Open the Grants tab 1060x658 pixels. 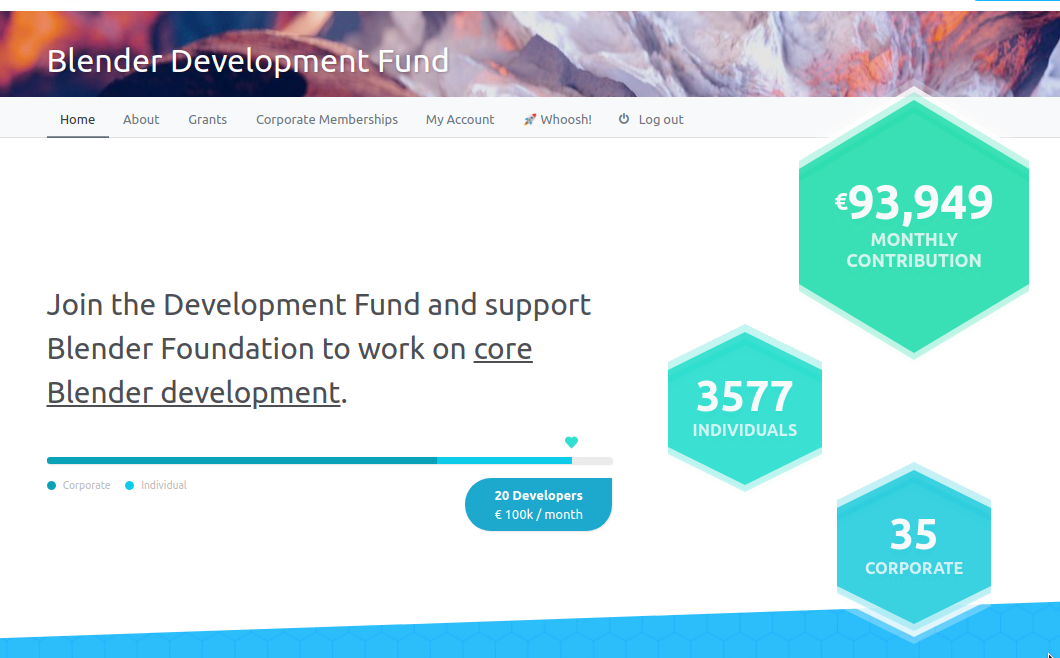click(x=207, y=119)
